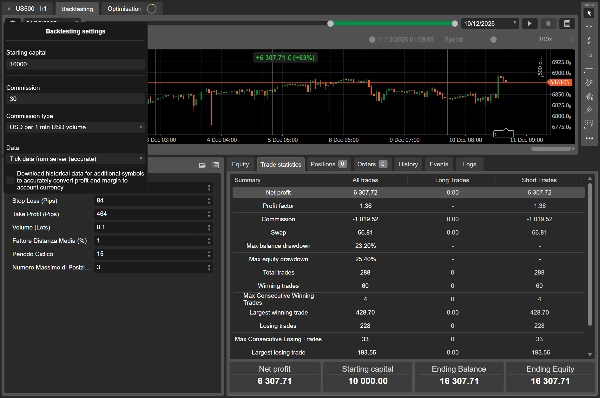Select the Net profit row in Summary
This screenshot has width=600, height=398.
coord(409,192)
